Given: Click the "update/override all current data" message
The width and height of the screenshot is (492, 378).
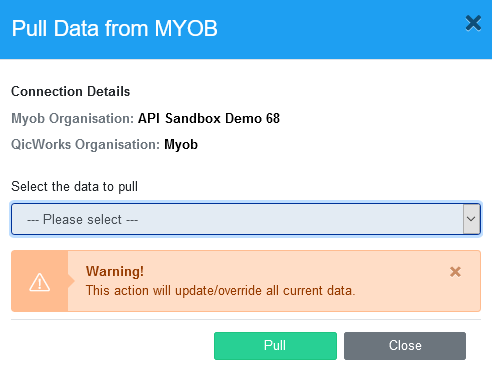Looking at the screenshot, I should [265, 291].
